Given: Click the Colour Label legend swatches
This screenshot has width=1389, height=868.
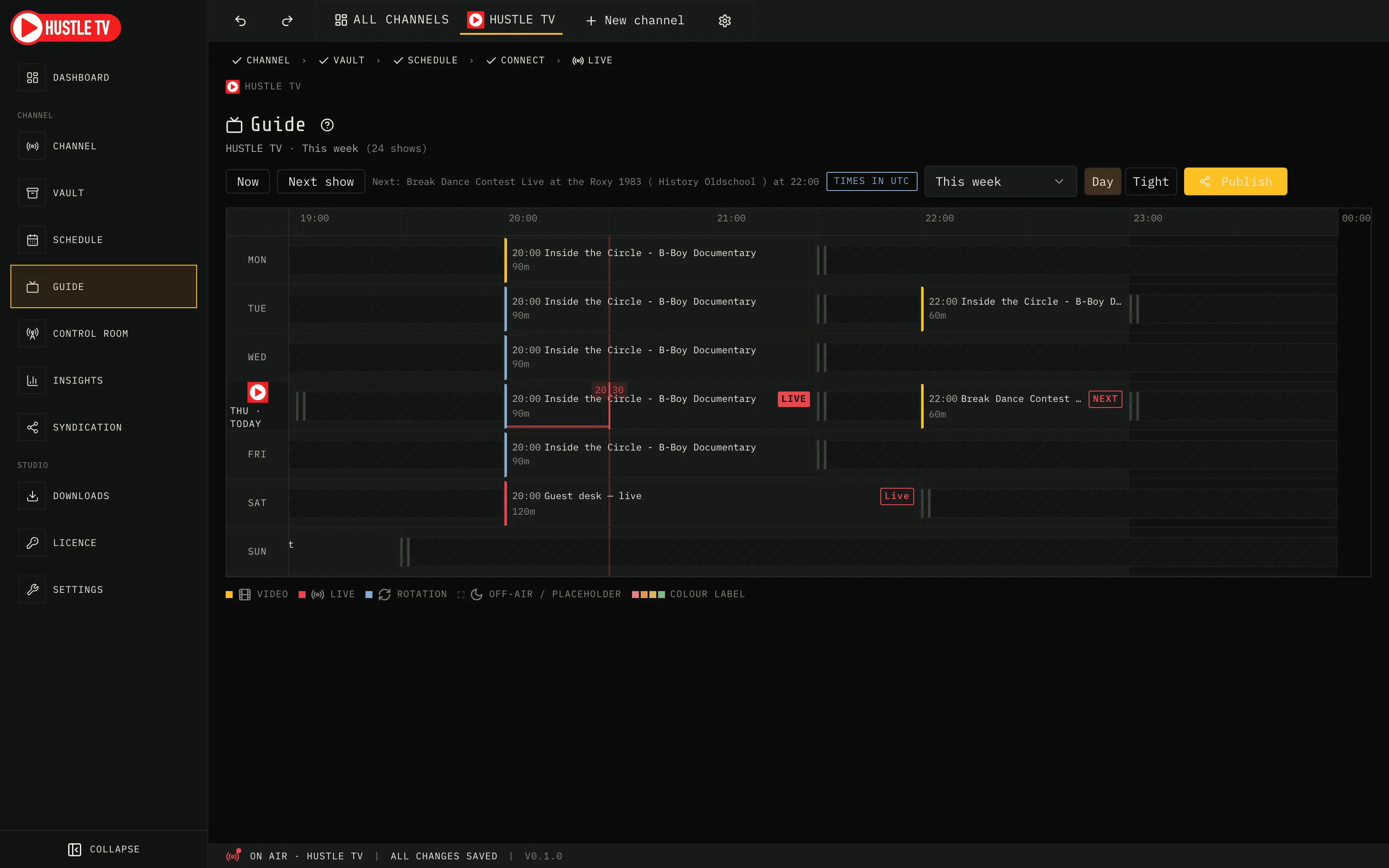Looking at the screenshot, I should (x=648, y=594).
